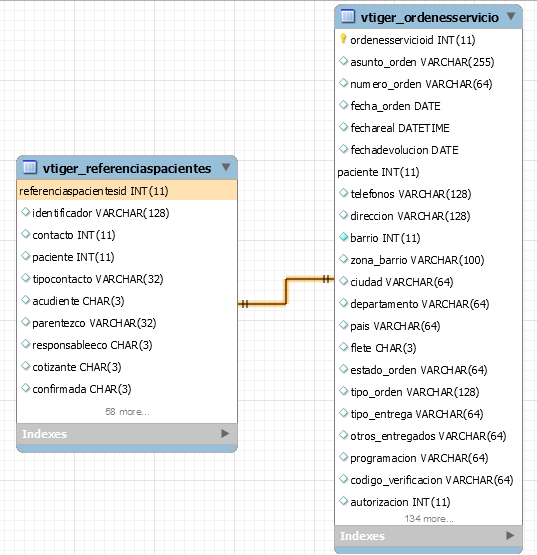Click the filled diamond icon next to barrio
The height and width of the screenshot is (555, 537).
(x=343, y=237)
